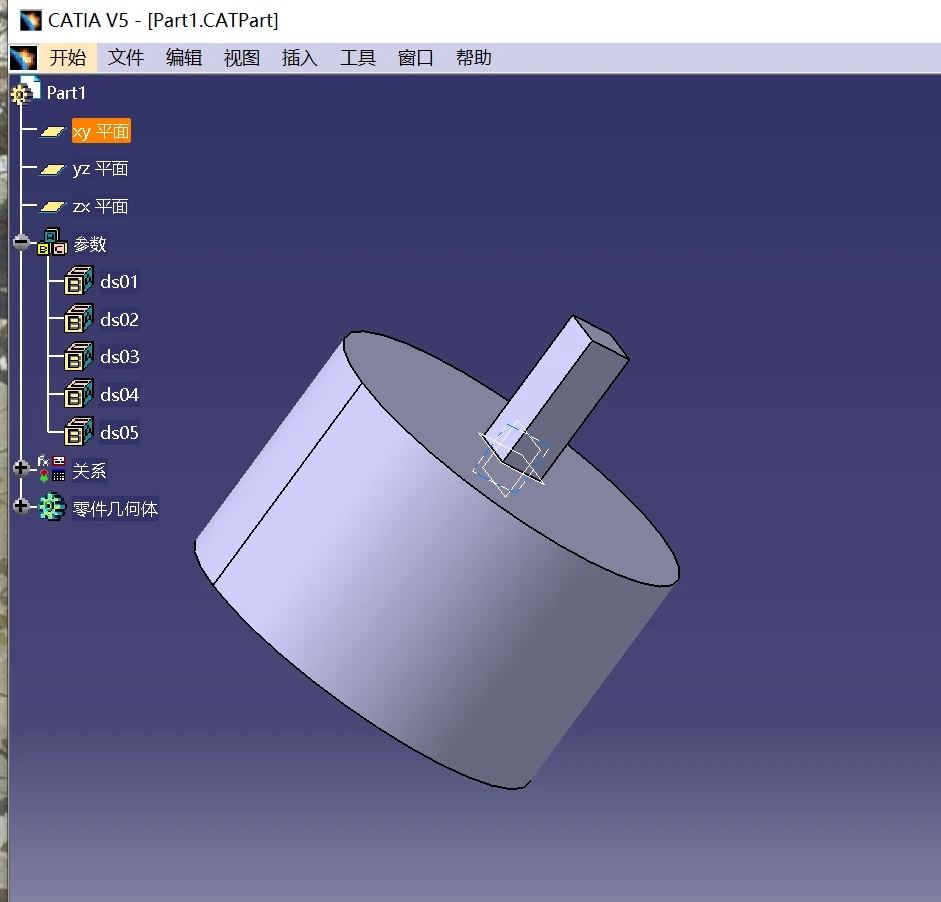941x902 pixels.
Task: Select the highlighted xy 平面 label
Action: pyautogui.click(x=101, y=131)
